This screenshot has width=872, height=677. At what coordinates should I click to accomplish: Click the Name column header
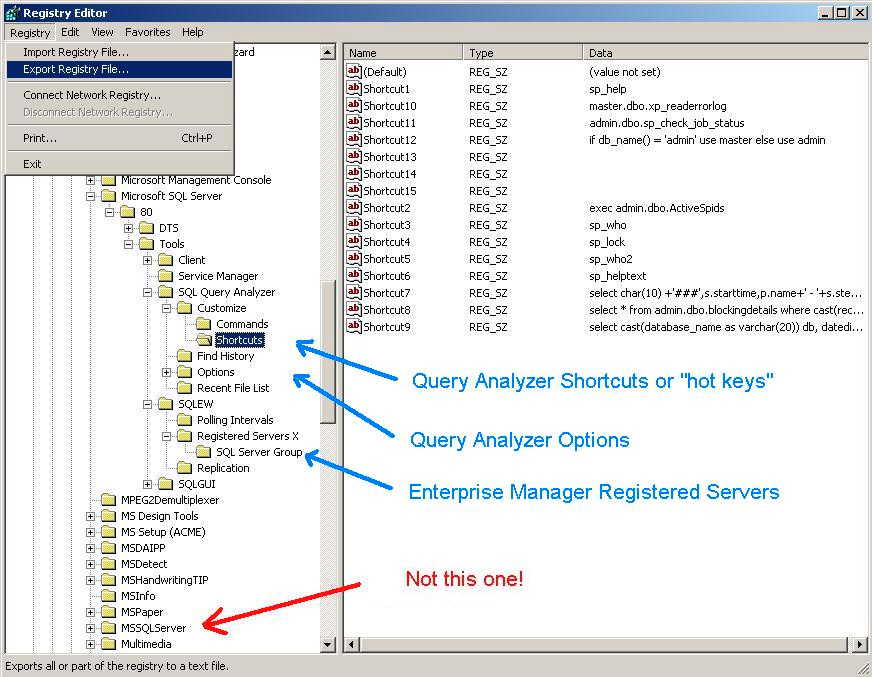coord(403,53)
